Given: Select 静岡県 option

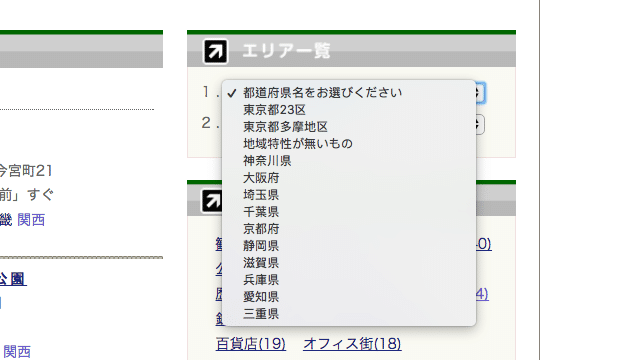Looking at the screenshot, I should coord(349,246).
